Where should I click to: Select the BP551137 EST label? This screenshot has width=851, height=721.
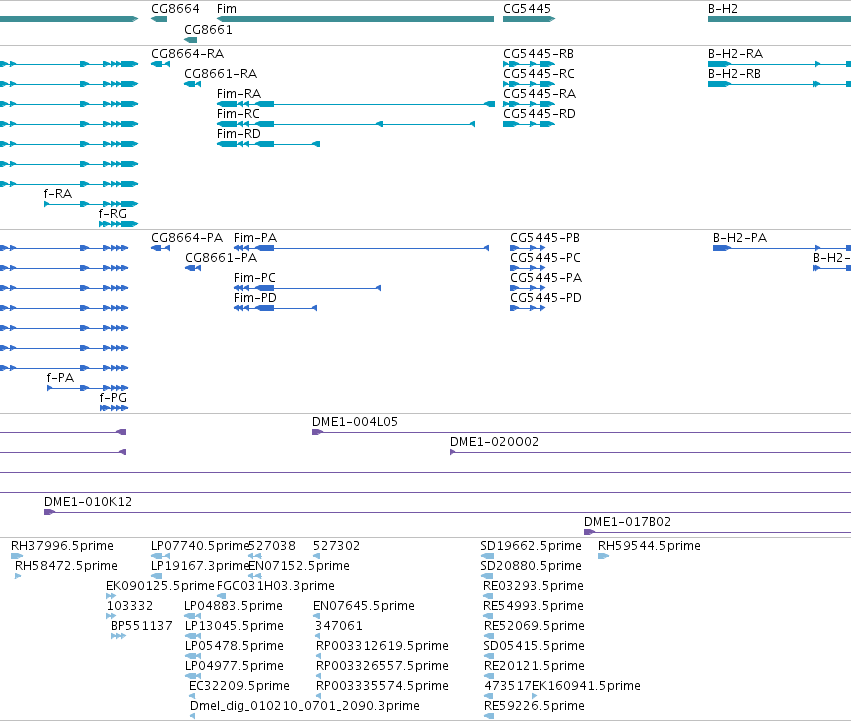pos(142,626)
